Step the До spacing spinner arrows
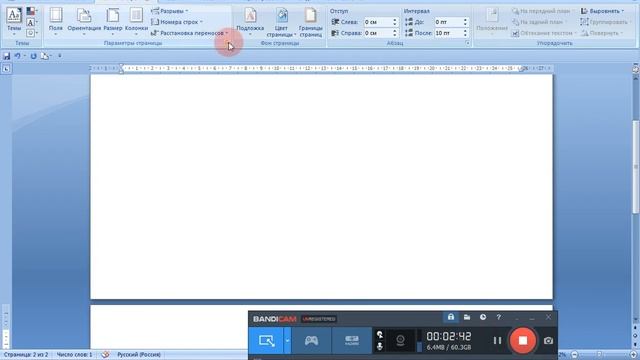Image resolution: width=640 pixels, height=360 pixels. point(465,22)
